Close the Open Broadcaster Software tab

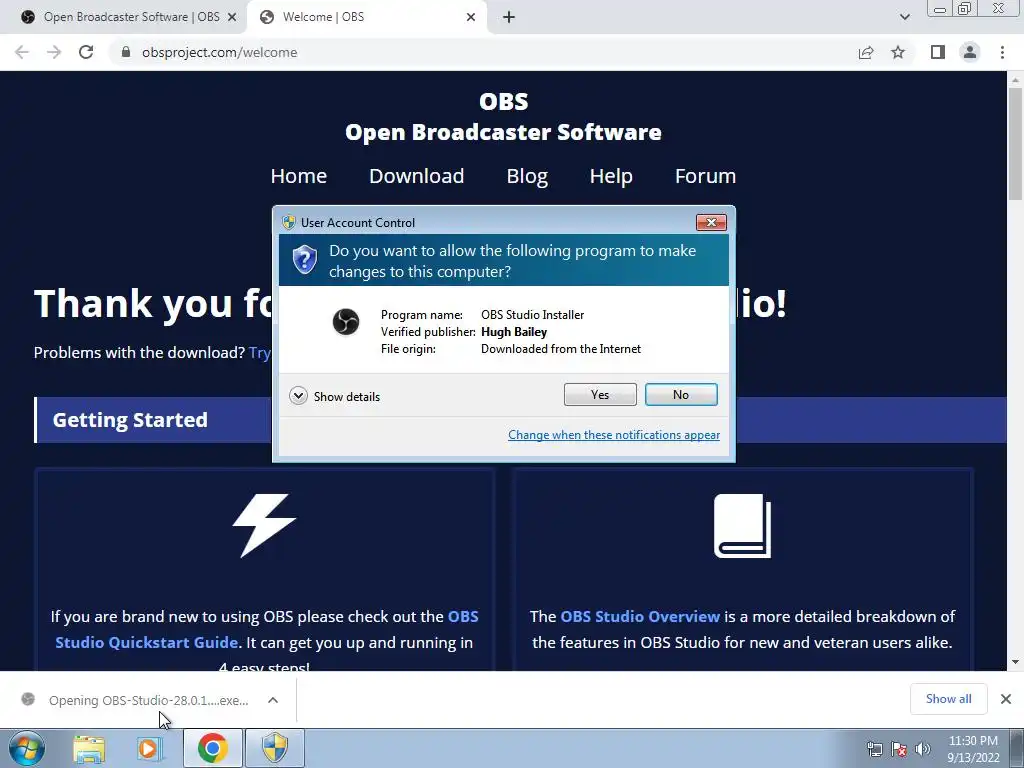click(231, 17)
